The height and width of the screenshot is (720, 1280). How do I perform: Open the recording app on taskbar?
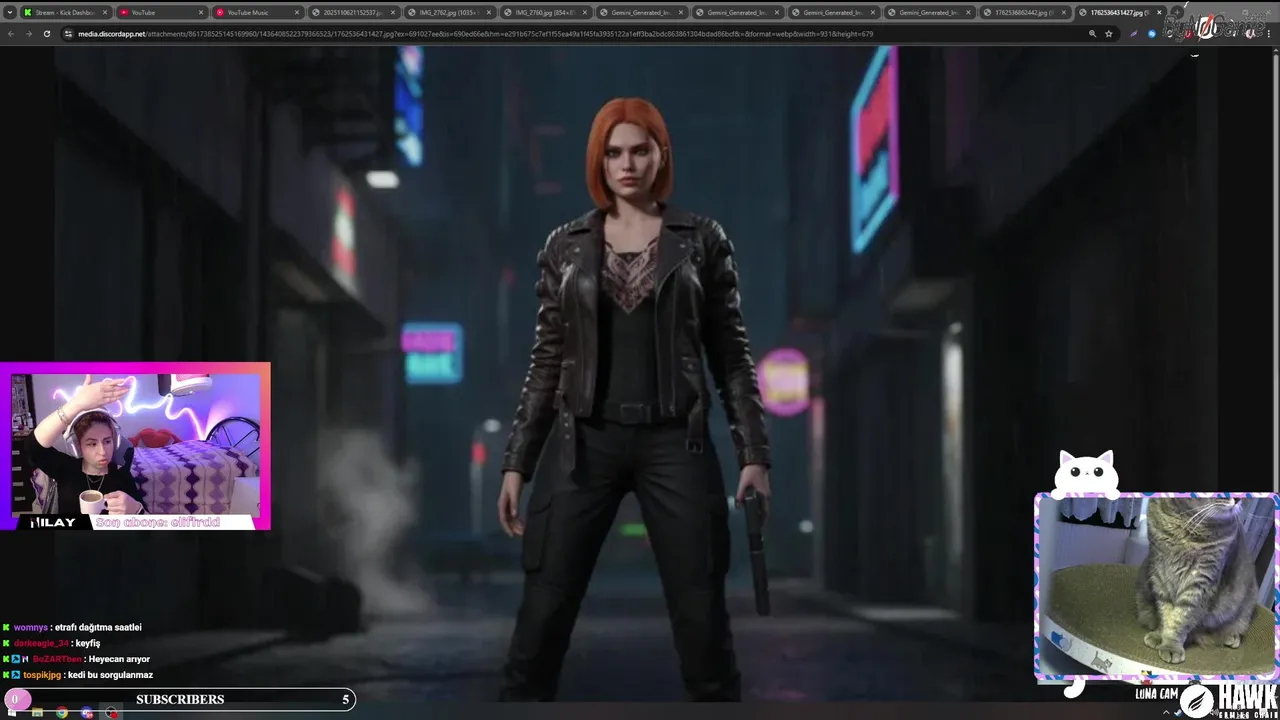tap(112, 713)
